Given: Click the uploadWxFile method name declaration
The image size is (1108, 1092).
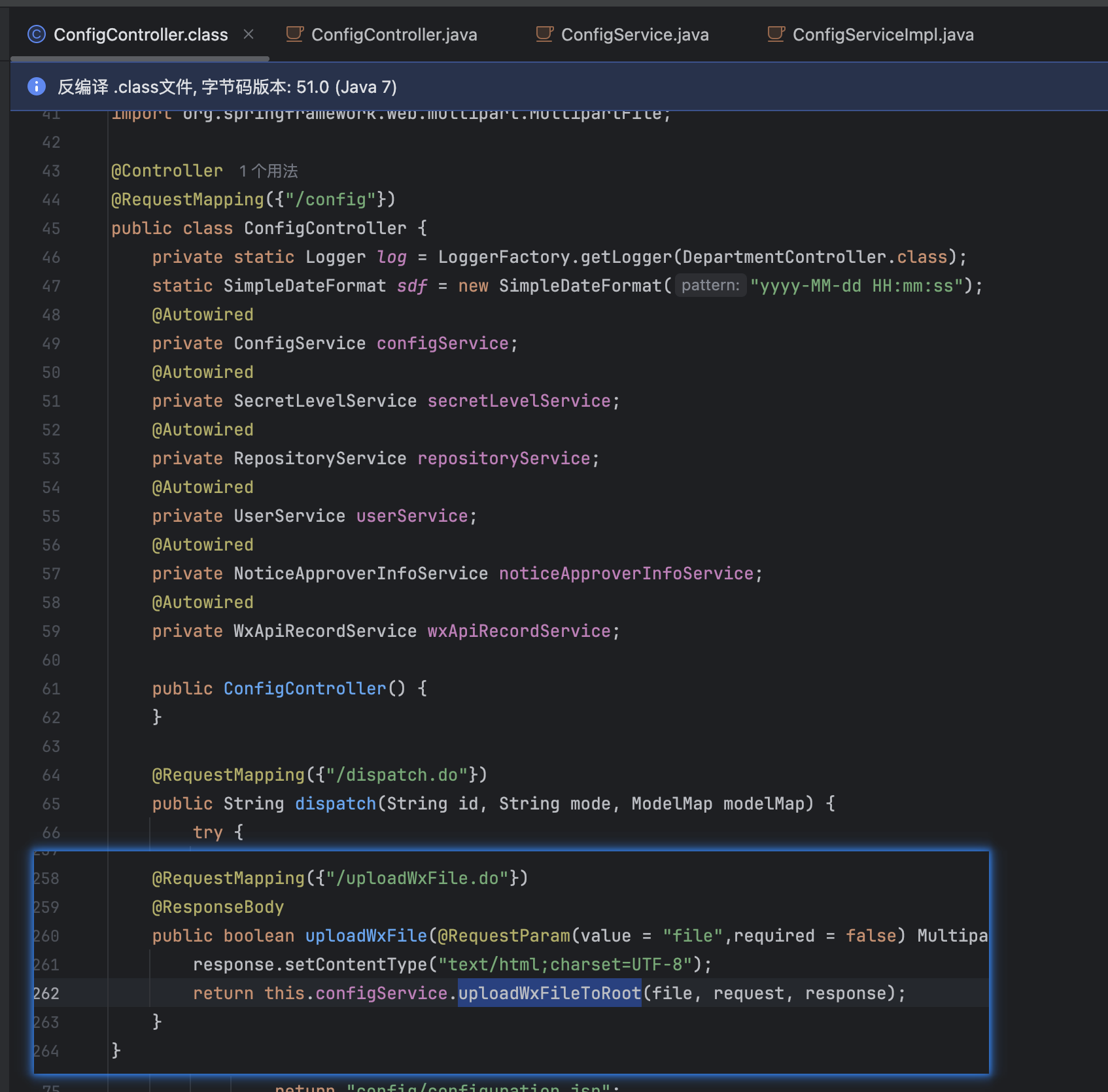Looking at the screenshot, I should [x=366, y=936].
